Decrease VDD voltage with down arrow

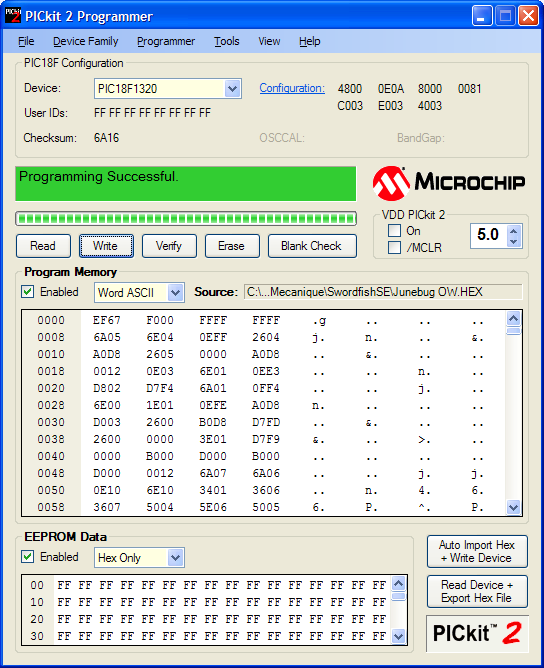click(513, 242)
